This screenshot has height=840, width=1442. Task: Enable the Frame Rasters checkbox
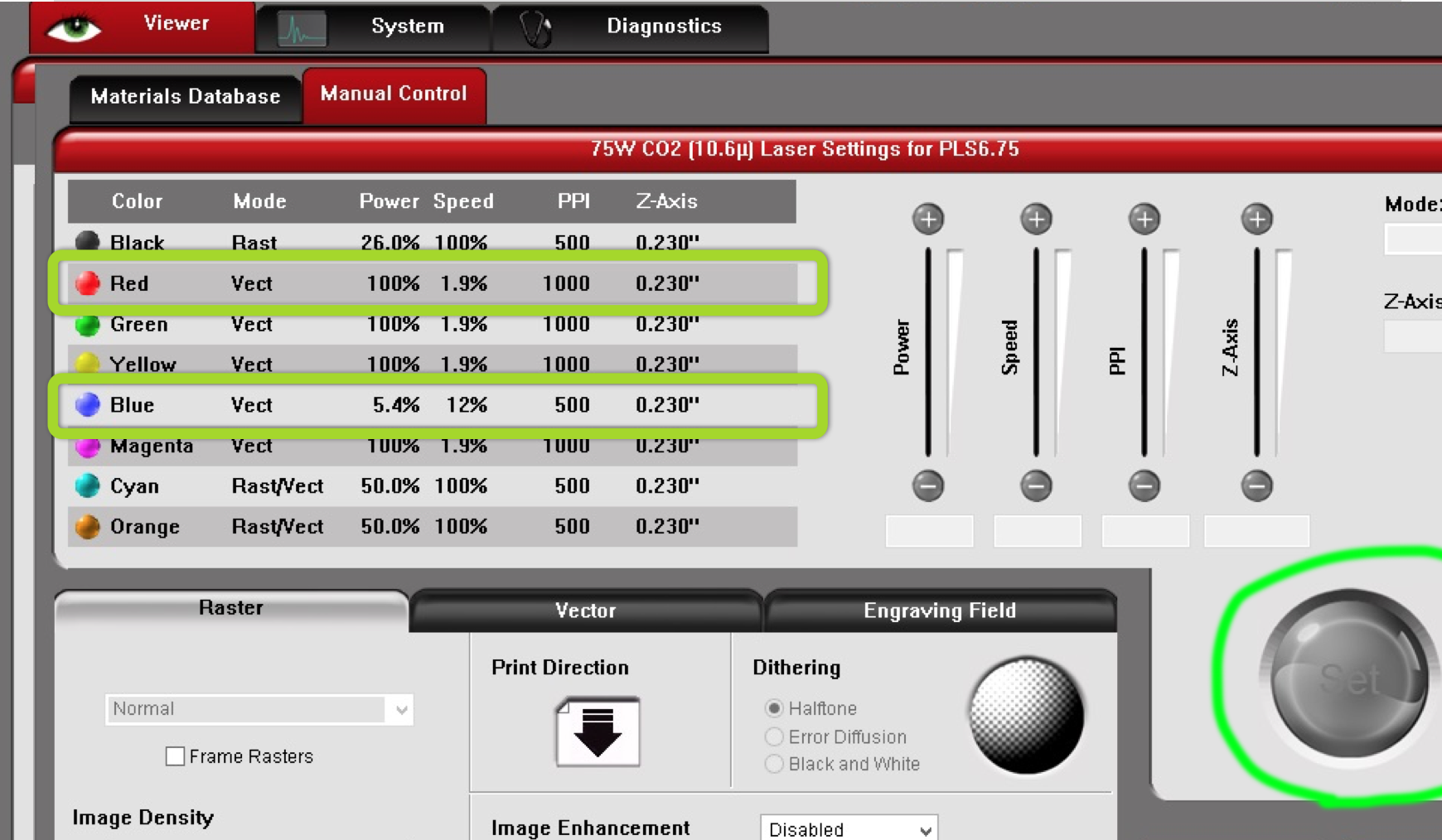tap(175, 756)
